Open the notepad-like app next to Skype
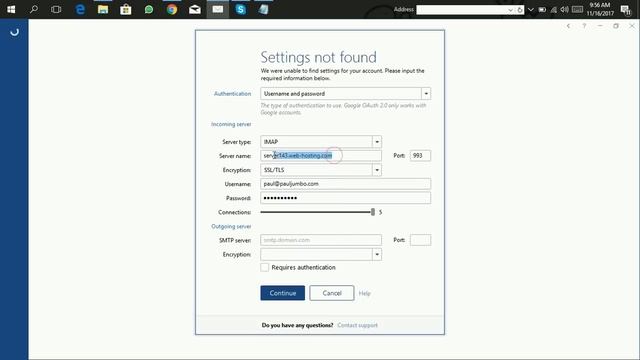Viewport: 640px width, 360px height. coord(264,9)
